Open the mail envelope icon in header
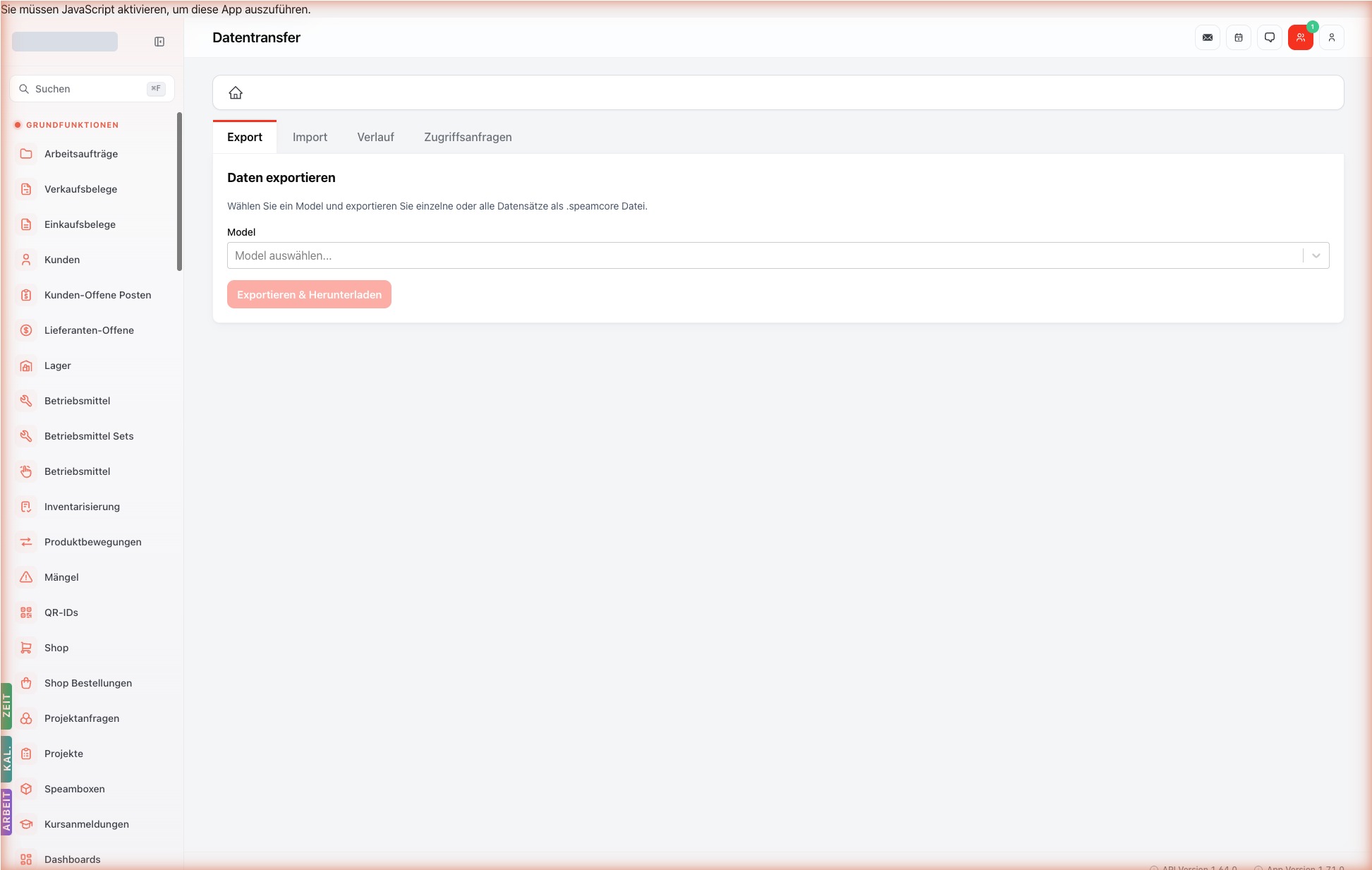 click(x=1208, y=37)
